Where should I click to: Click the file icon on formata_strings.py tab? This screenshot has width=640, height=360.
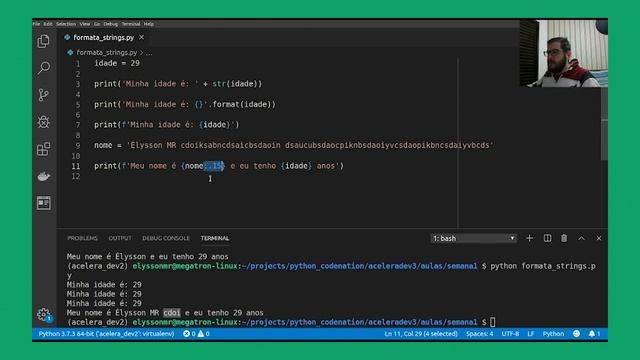(67, 37)
